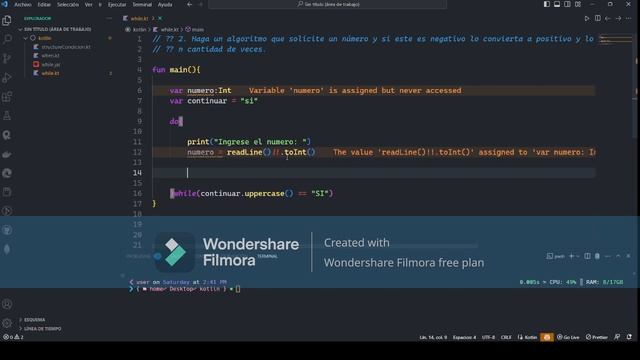Viewport: 640px width, 360px height.
Task: Start Go Live server
Action: (x=568, y=337)
